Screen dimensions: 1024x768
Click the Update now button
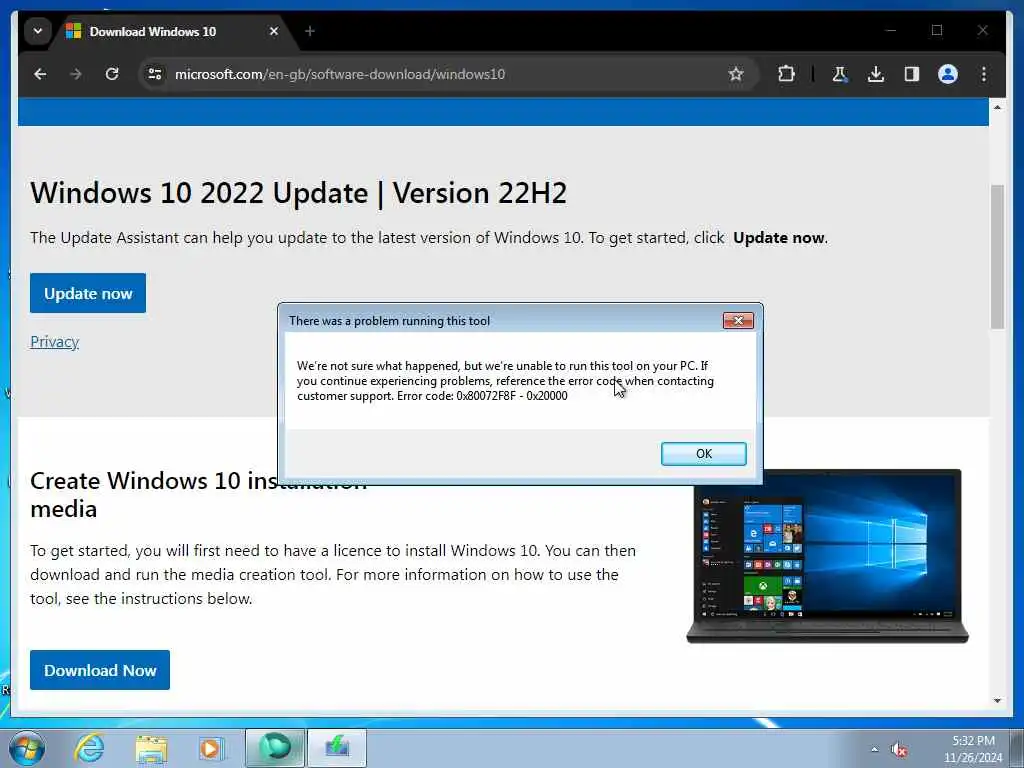tap(88, 293)
